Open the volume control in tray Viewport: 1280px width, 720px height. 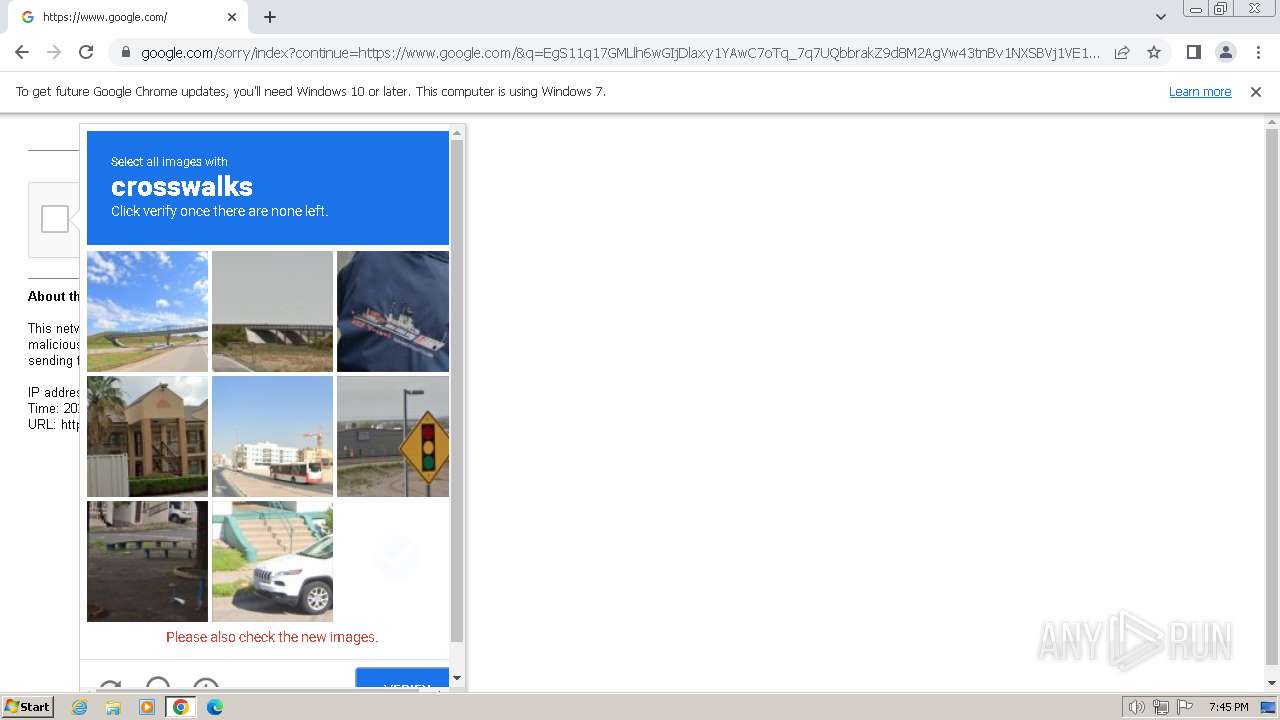(1136, 707)
